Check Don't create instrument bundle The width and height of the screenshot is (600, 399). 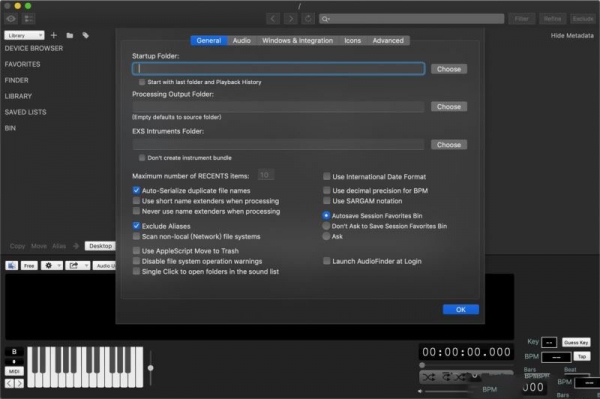point(142,158)
